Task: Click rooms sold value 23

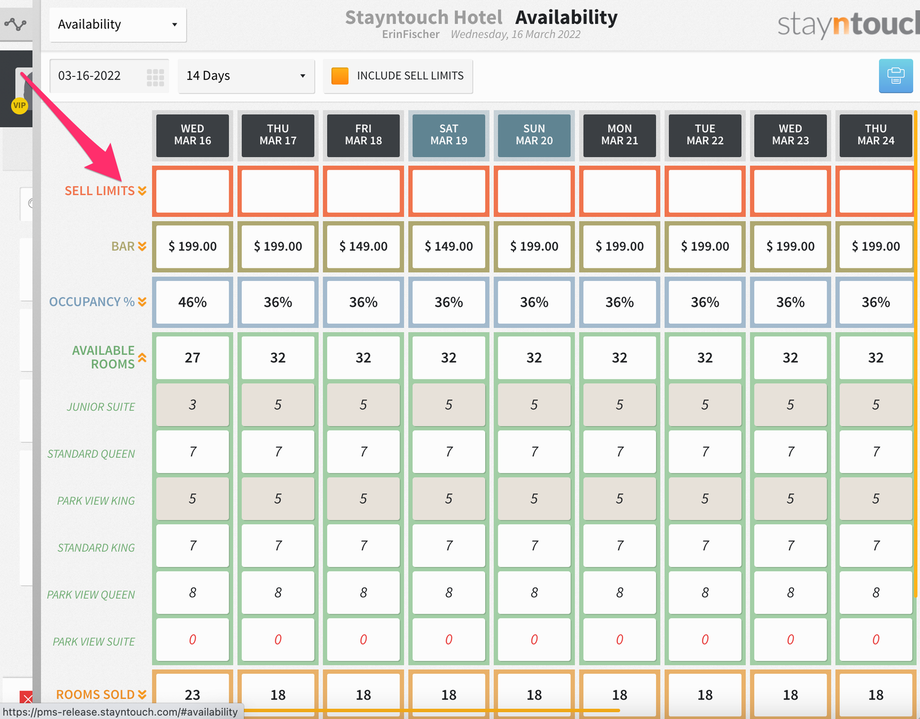Action: tap(192, 695)
